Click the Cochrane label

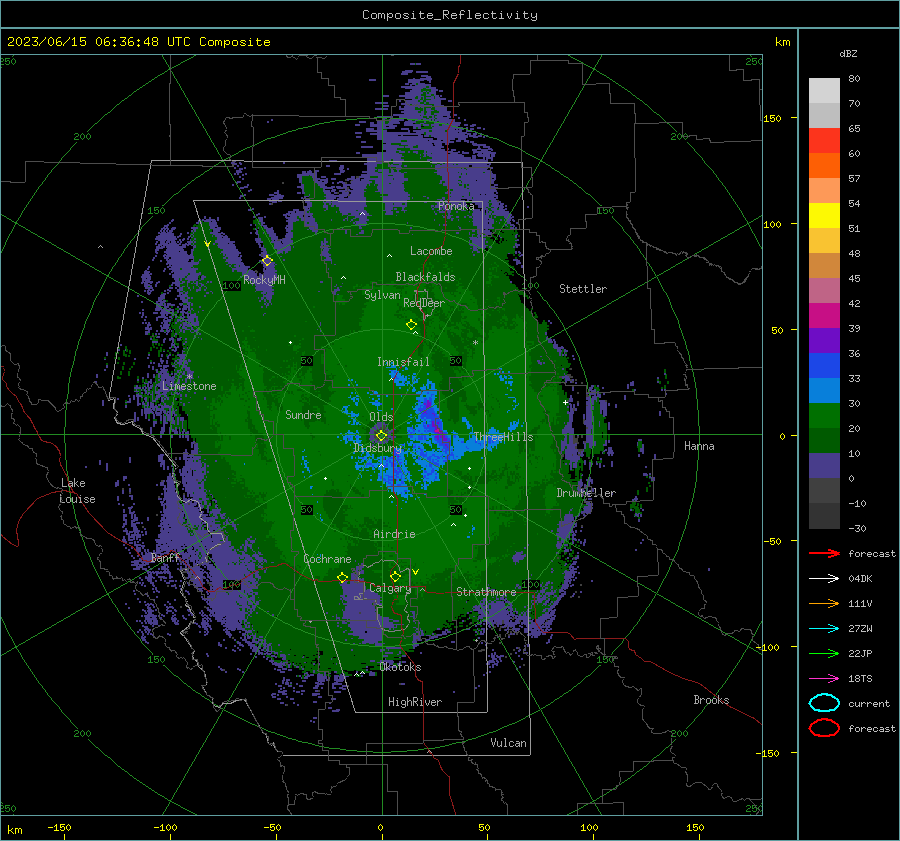pos(327,559)
